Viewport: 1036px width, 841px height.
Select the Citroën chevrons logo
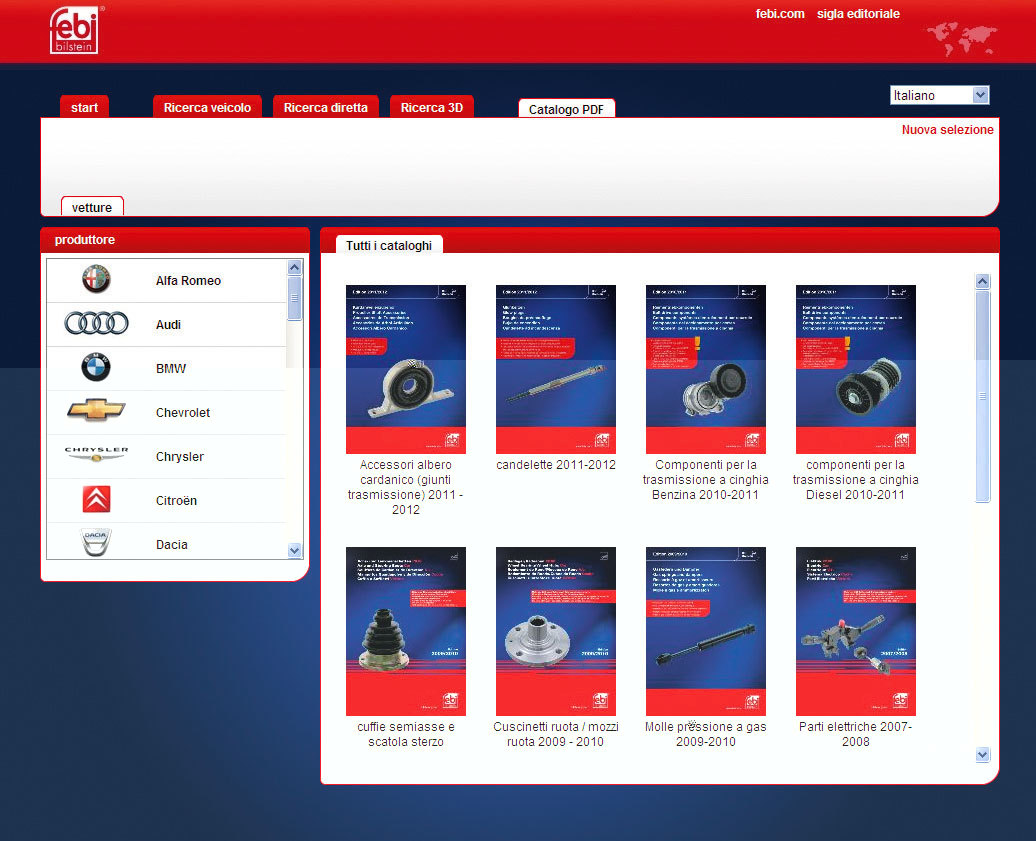[x=96, y=499]
